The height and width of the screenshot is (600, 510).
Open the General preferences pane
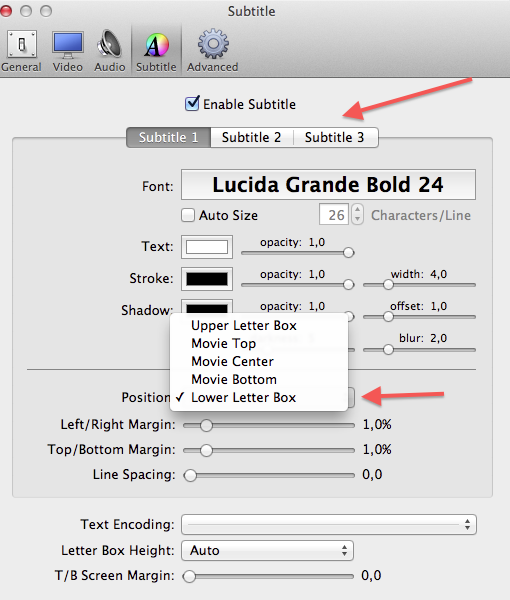tap(21, 51)
